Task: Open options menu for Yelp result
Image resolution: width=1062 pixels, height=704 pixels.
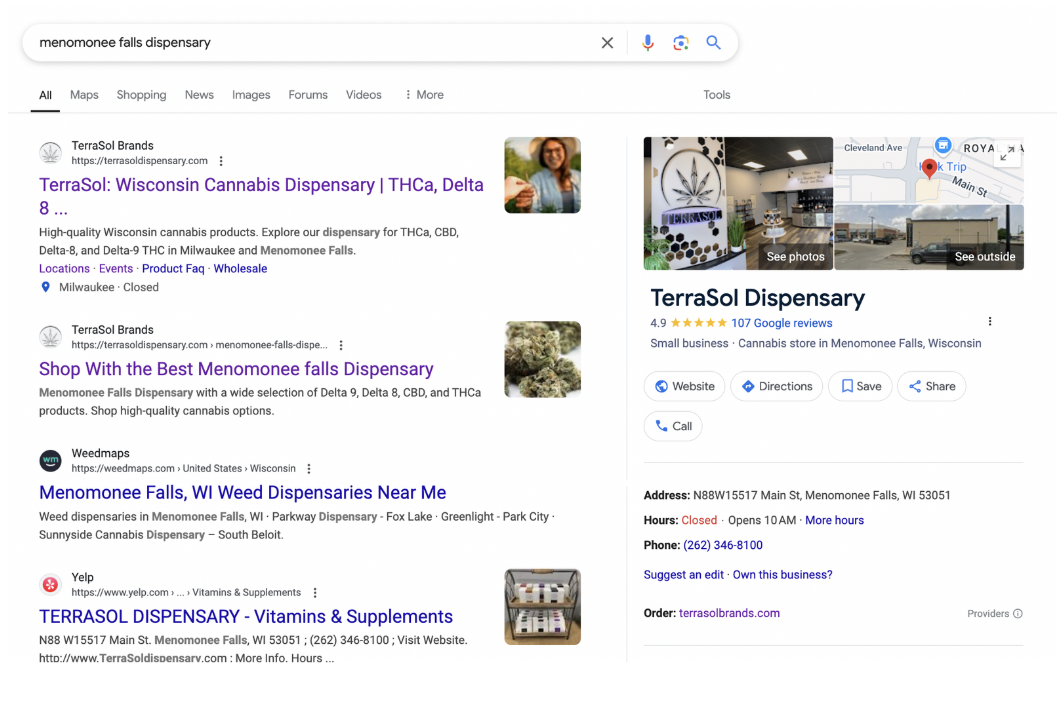Action: (315, 593)
